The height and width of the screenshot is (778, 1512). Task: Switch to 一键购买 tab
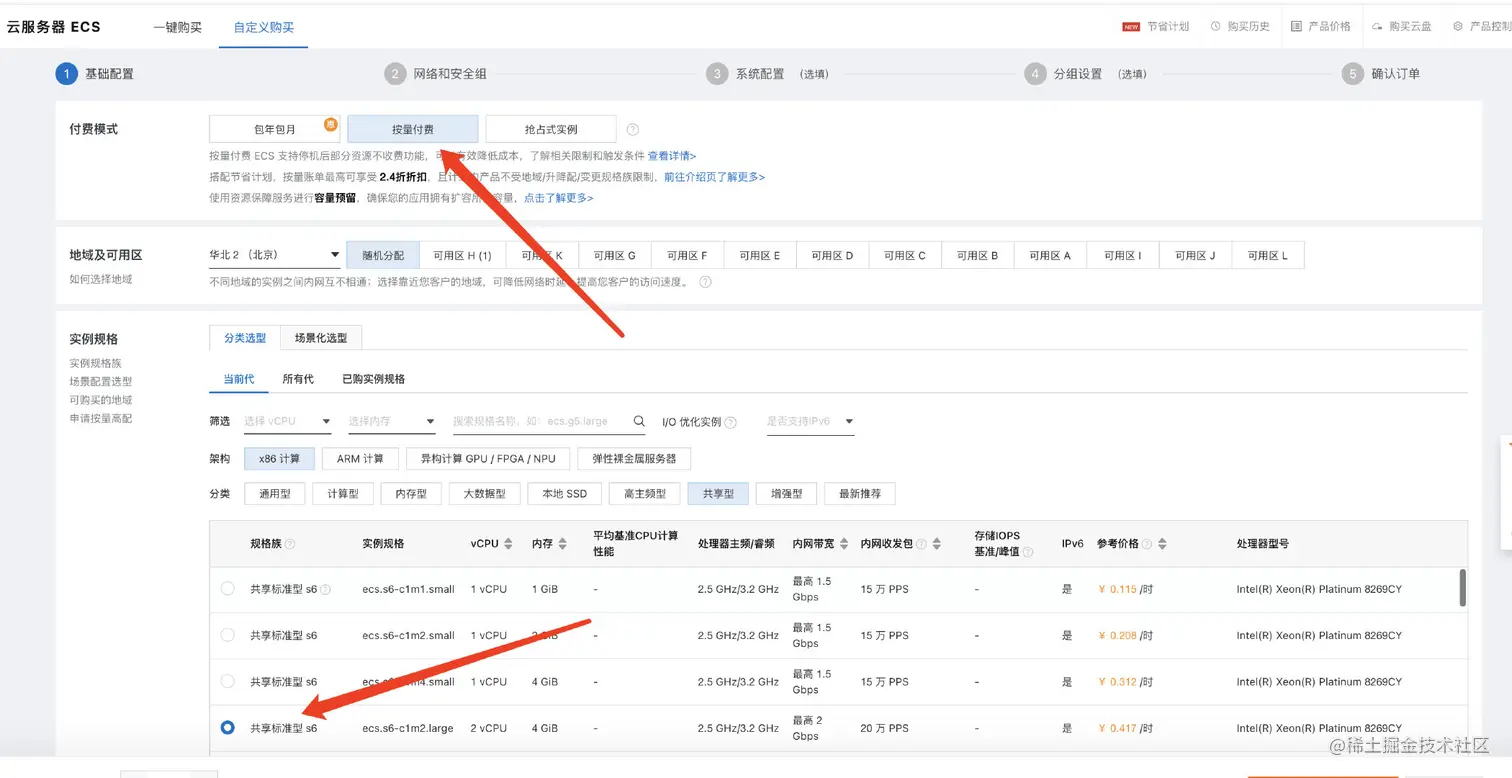[x=177, y=27]
